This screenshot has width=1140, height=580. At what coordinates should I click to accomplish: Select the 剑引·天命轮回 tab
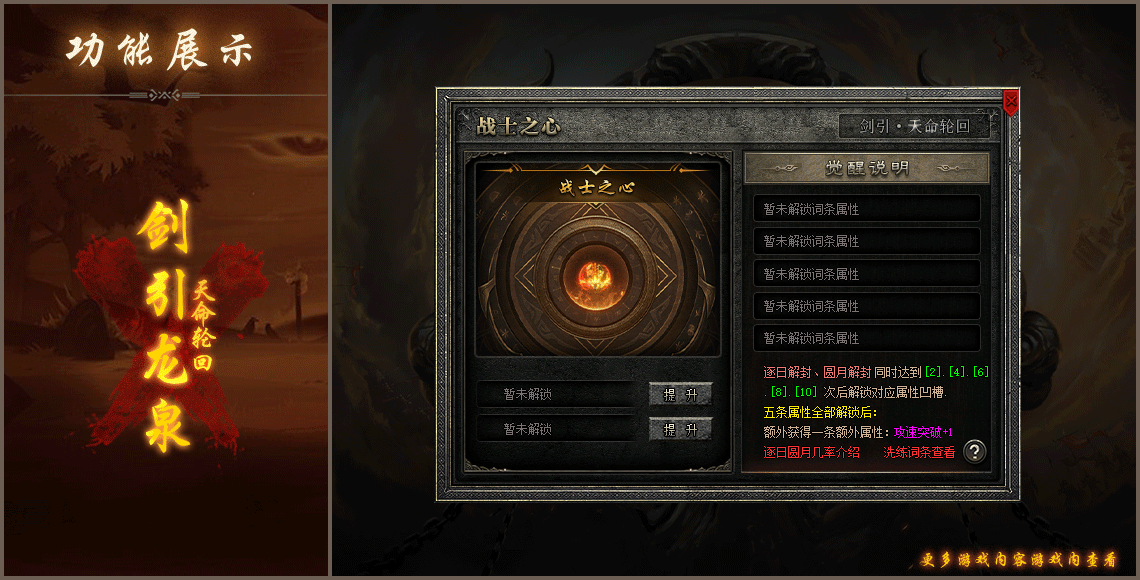click(x=915, y=126)
